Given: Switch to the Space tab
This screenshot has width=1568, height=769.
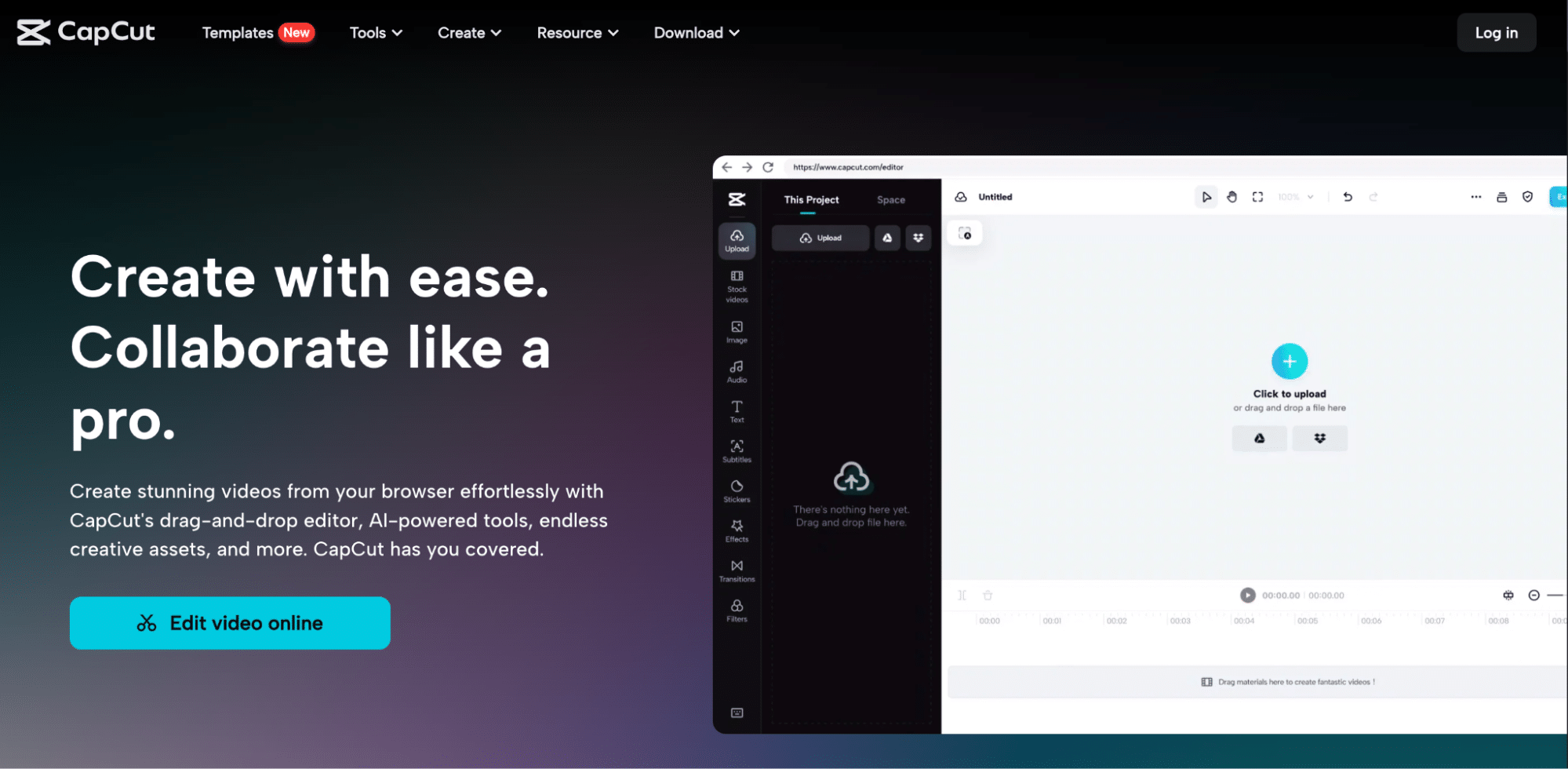Looking at the screenshot, I should click(x=891, y=200).
